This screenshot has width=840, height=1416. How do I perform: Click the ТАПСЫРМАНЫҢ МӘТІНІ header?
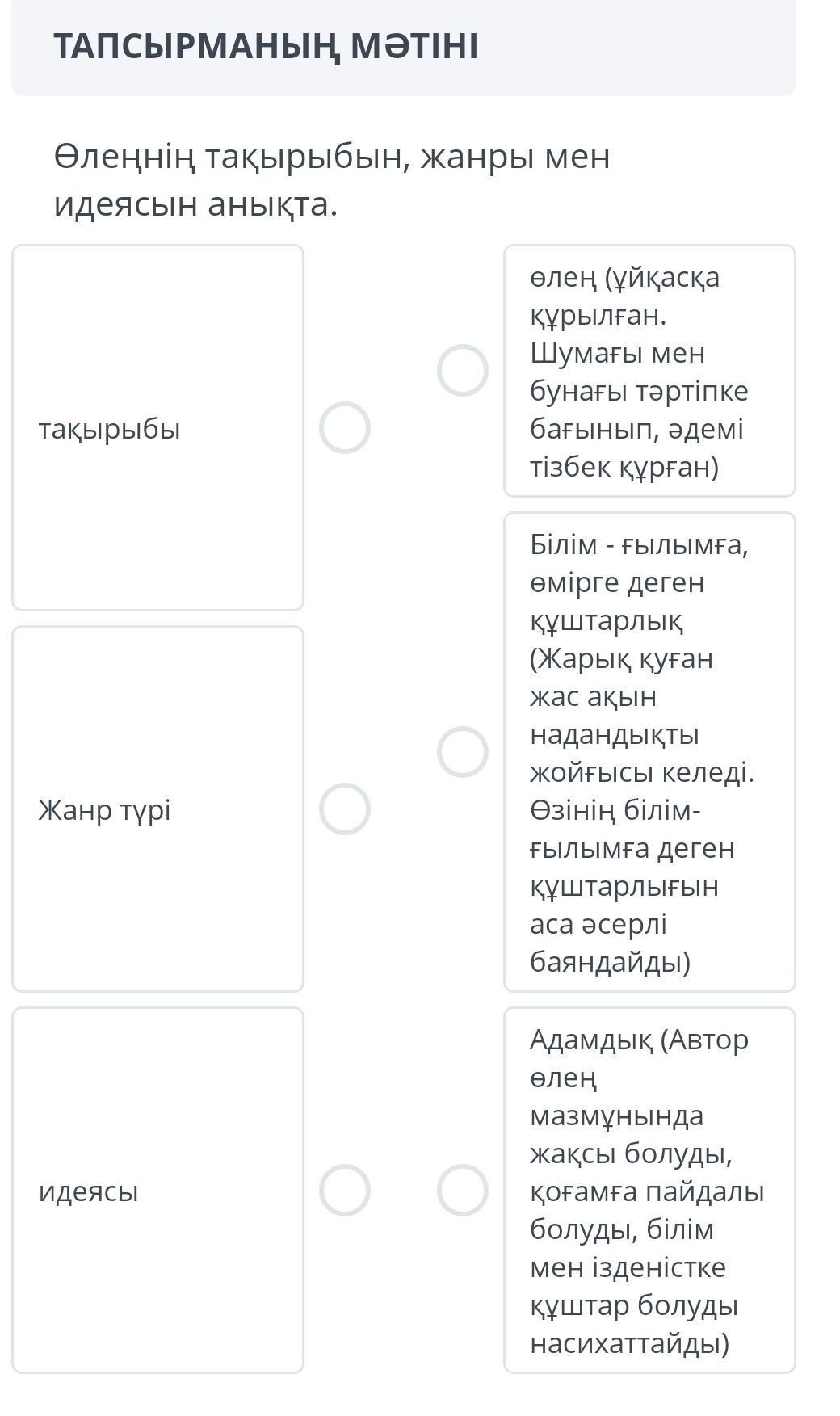[266, 47]
